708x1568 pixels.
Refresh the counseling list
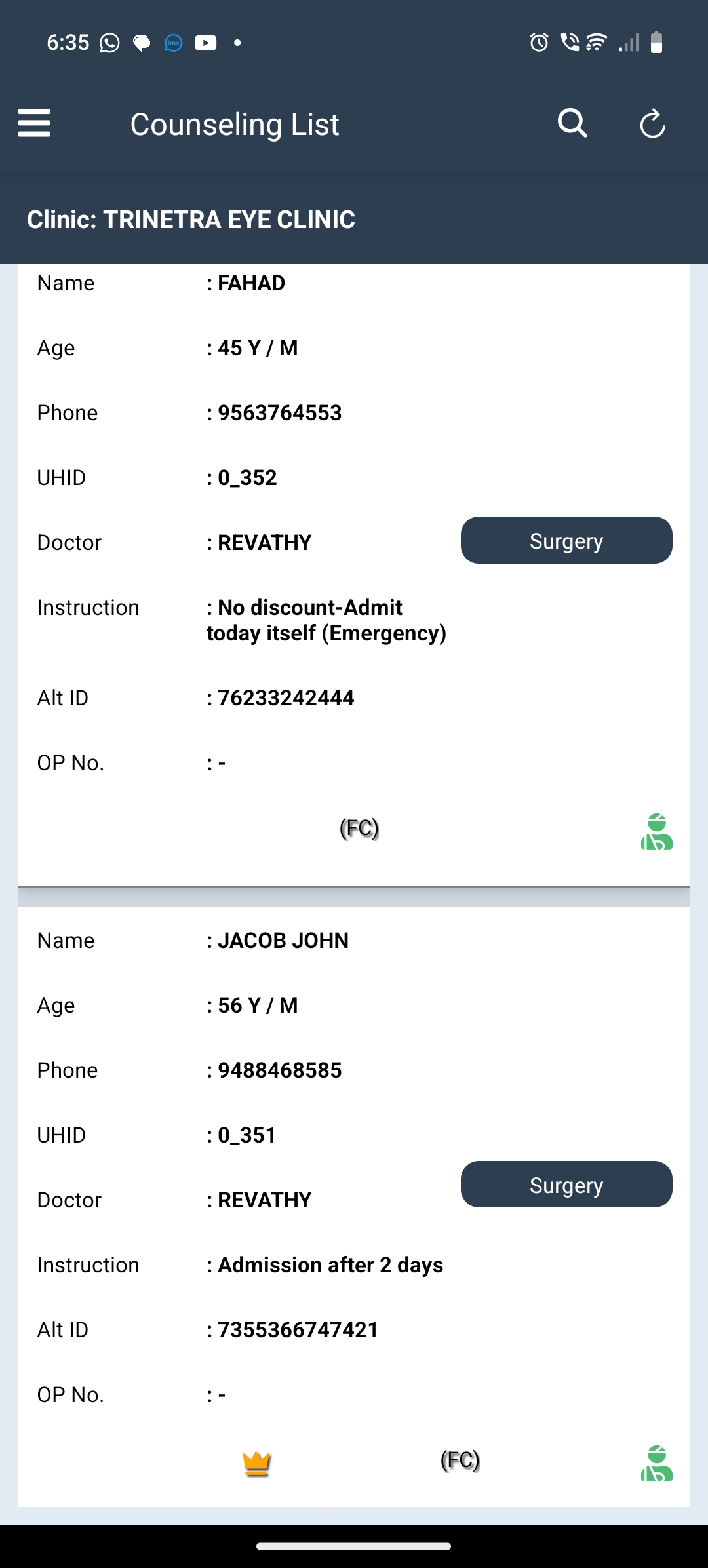[x=652, y=124]
